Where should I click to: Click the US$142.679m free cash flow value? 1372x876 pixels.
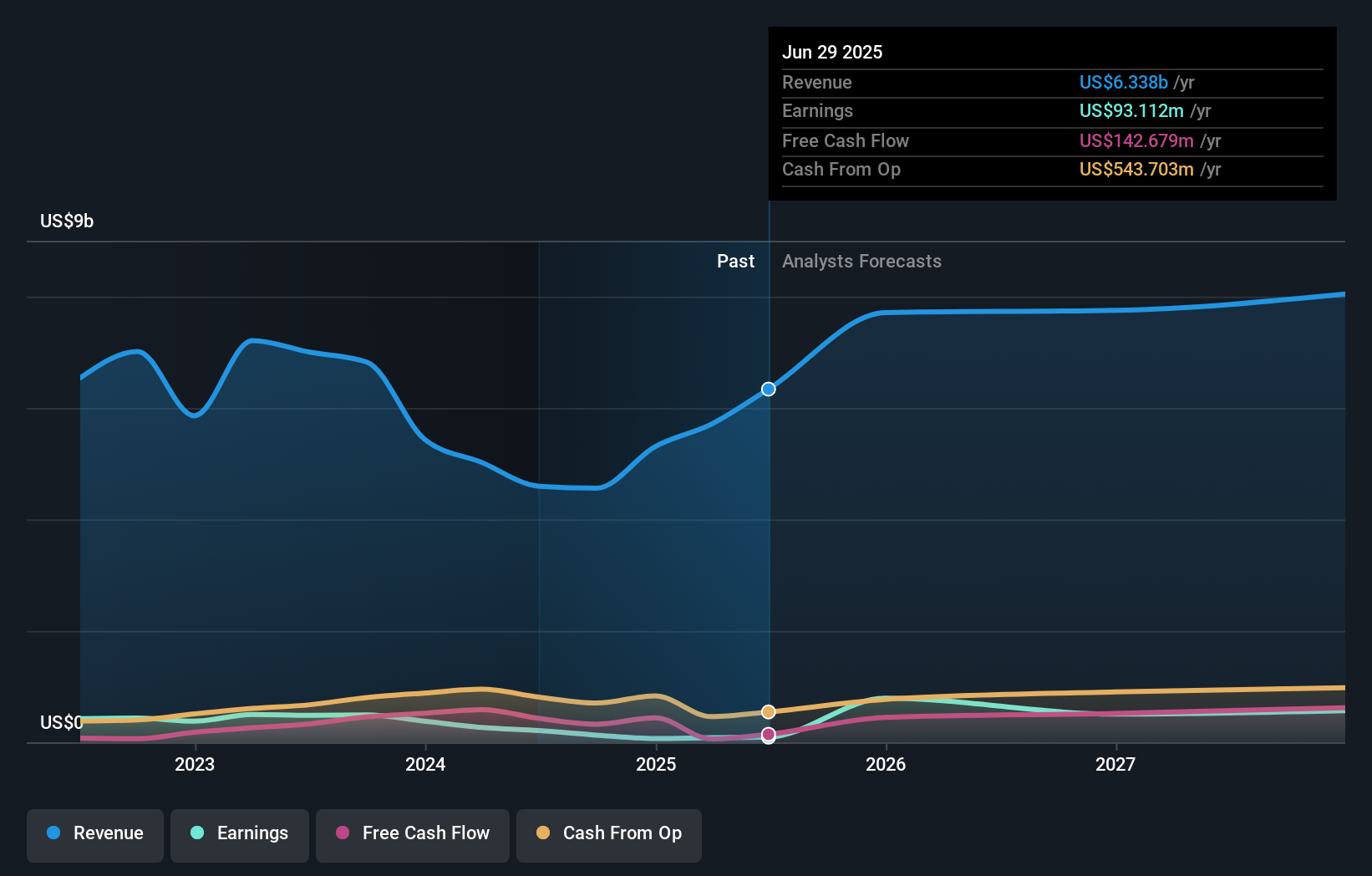1136,140
